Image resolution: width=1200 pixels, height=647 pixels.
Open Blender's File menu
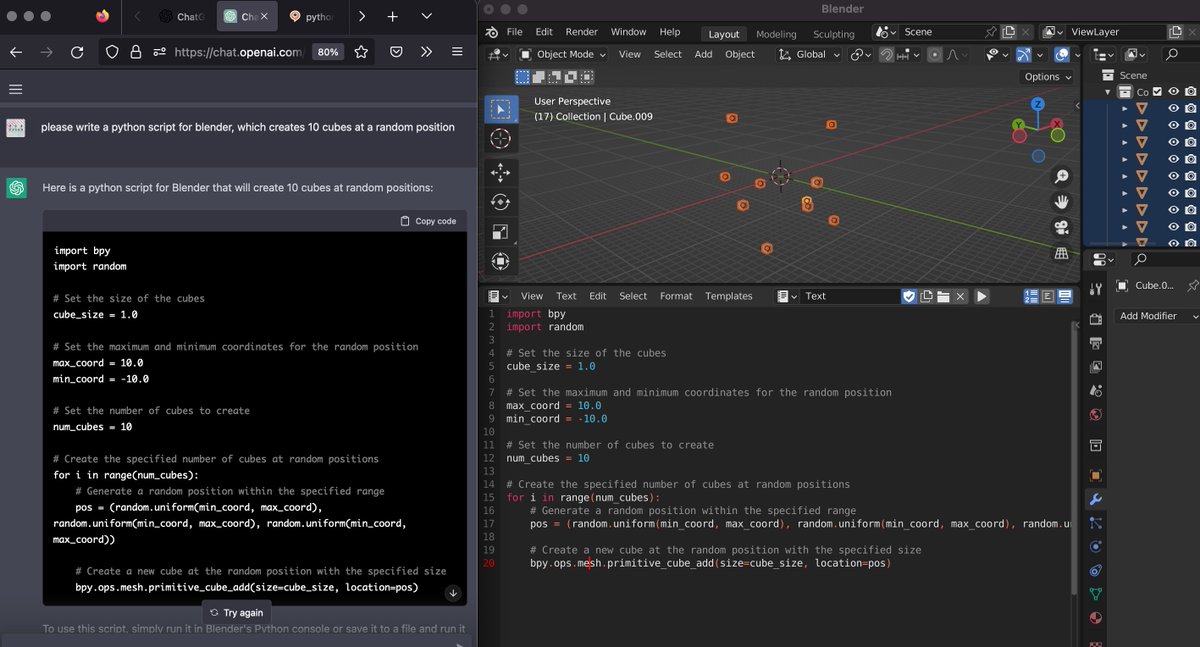[514, 32]
